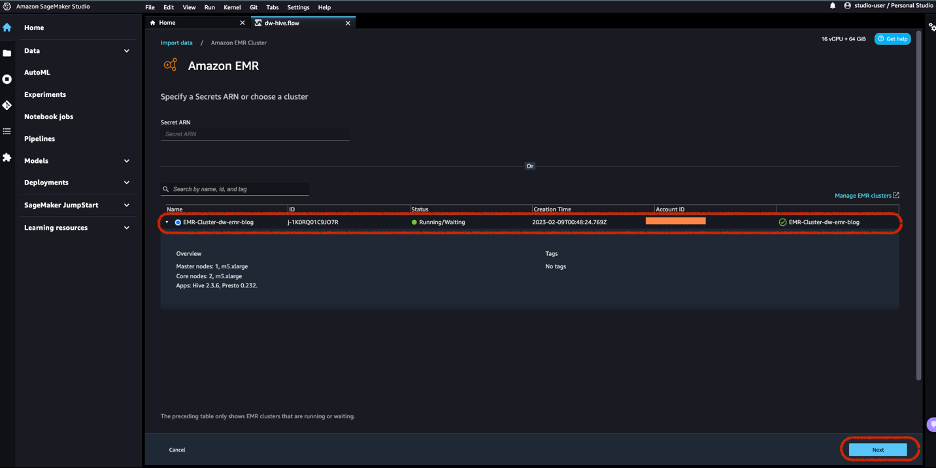
Task: Open the Help menu
Action: pos(325,7)
